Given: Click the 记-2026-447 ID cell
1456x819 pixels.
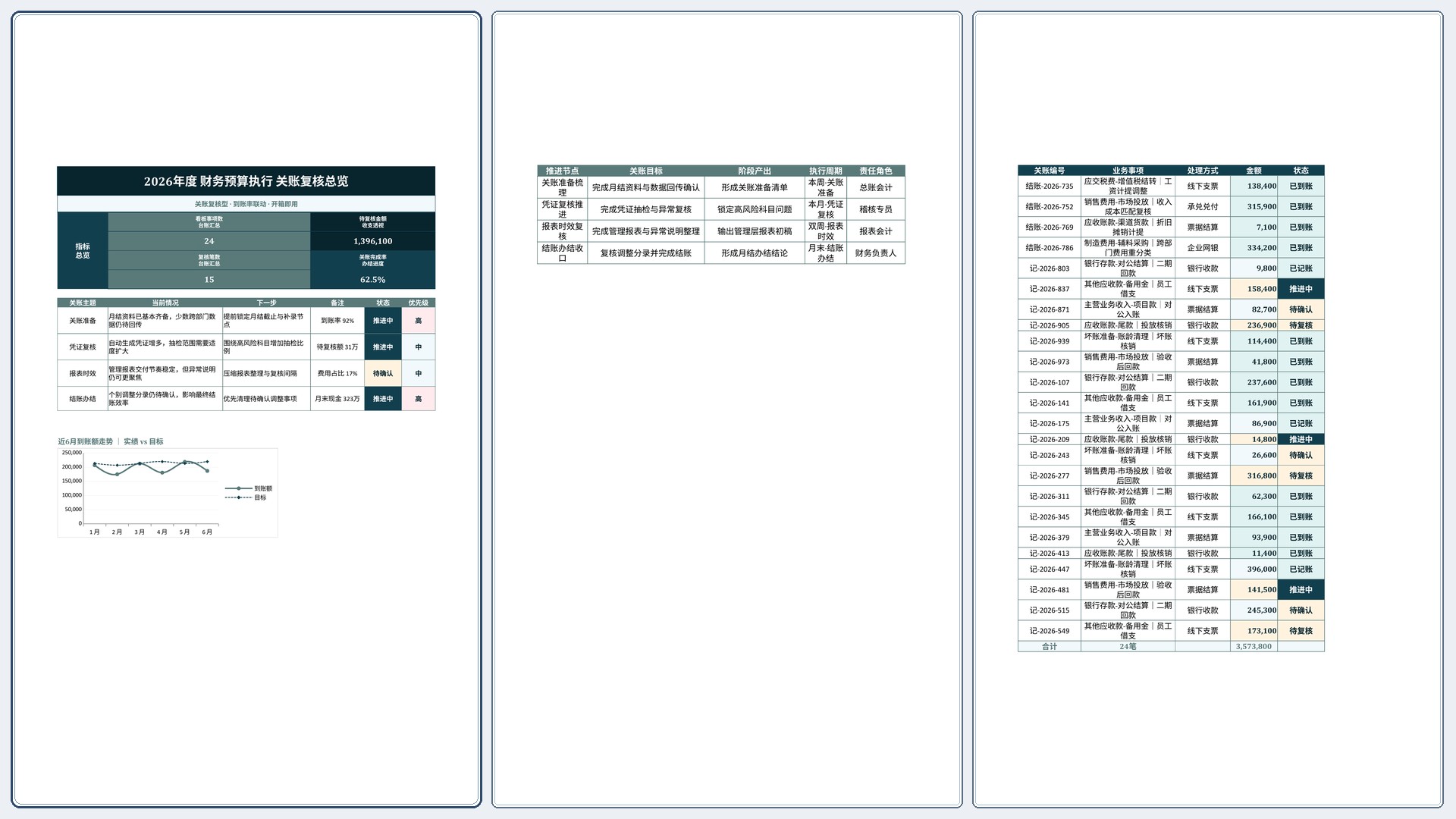Looking at the screenshot, I should 1050,570.
